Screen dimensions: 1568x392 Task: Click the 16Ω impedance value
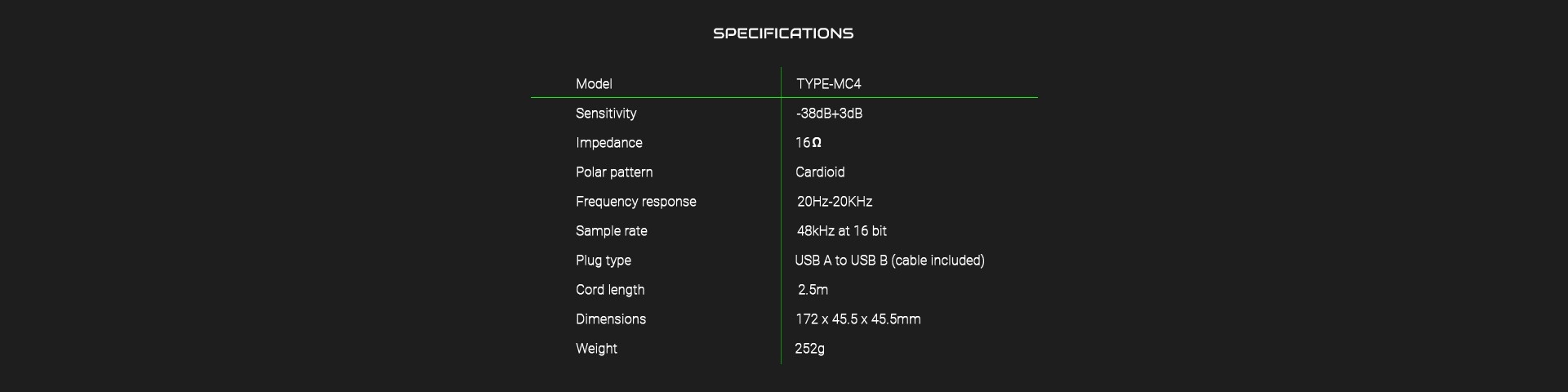point(808,143)
